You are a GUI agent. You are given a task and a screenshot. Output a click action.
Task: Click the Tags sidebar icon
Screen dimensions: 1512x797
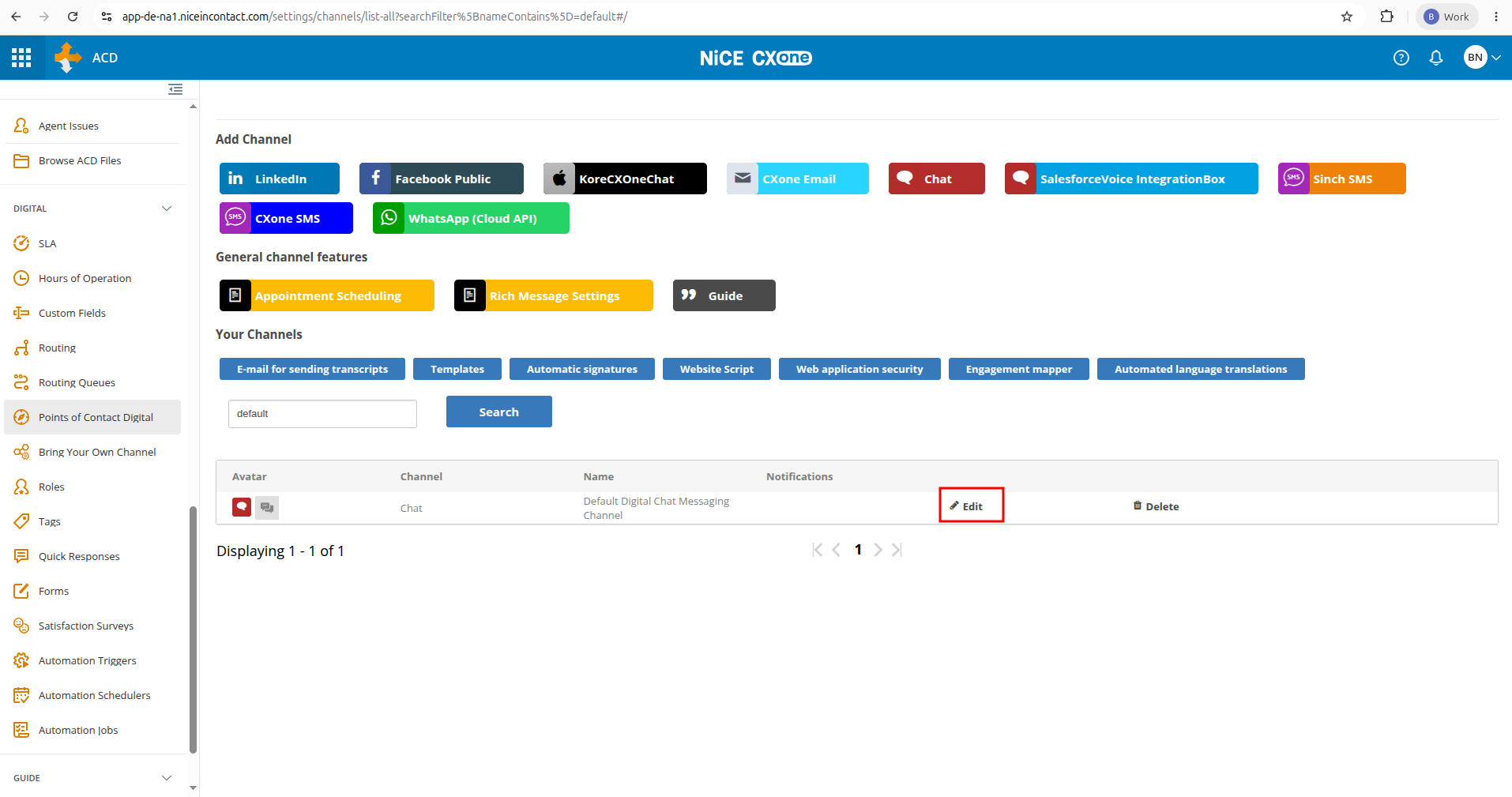point(21,521)
